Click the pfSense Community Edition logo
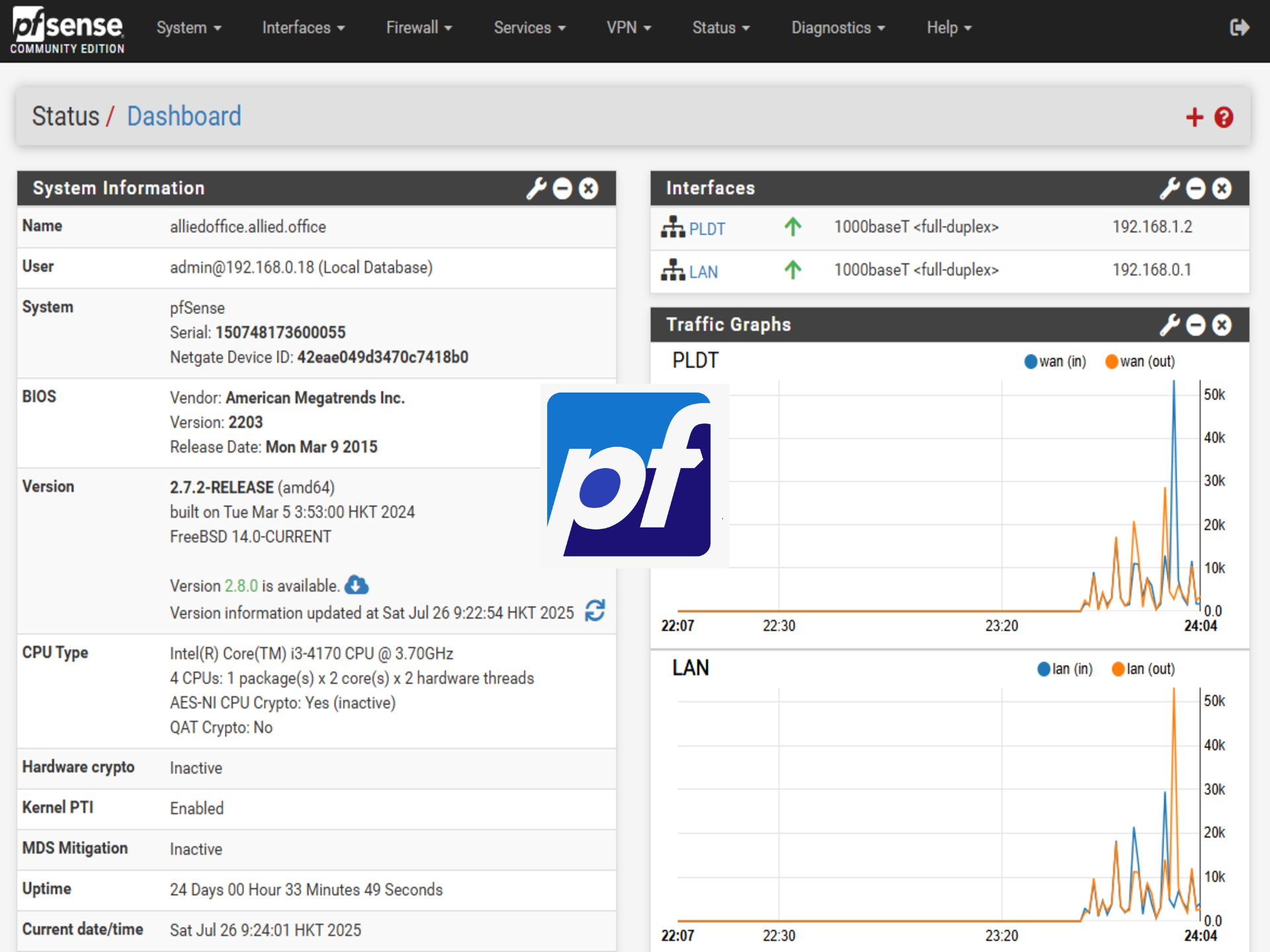Image resolution: width=1270 pixels, height=952 pixels. pyautogui.click(x=67, y=30)
